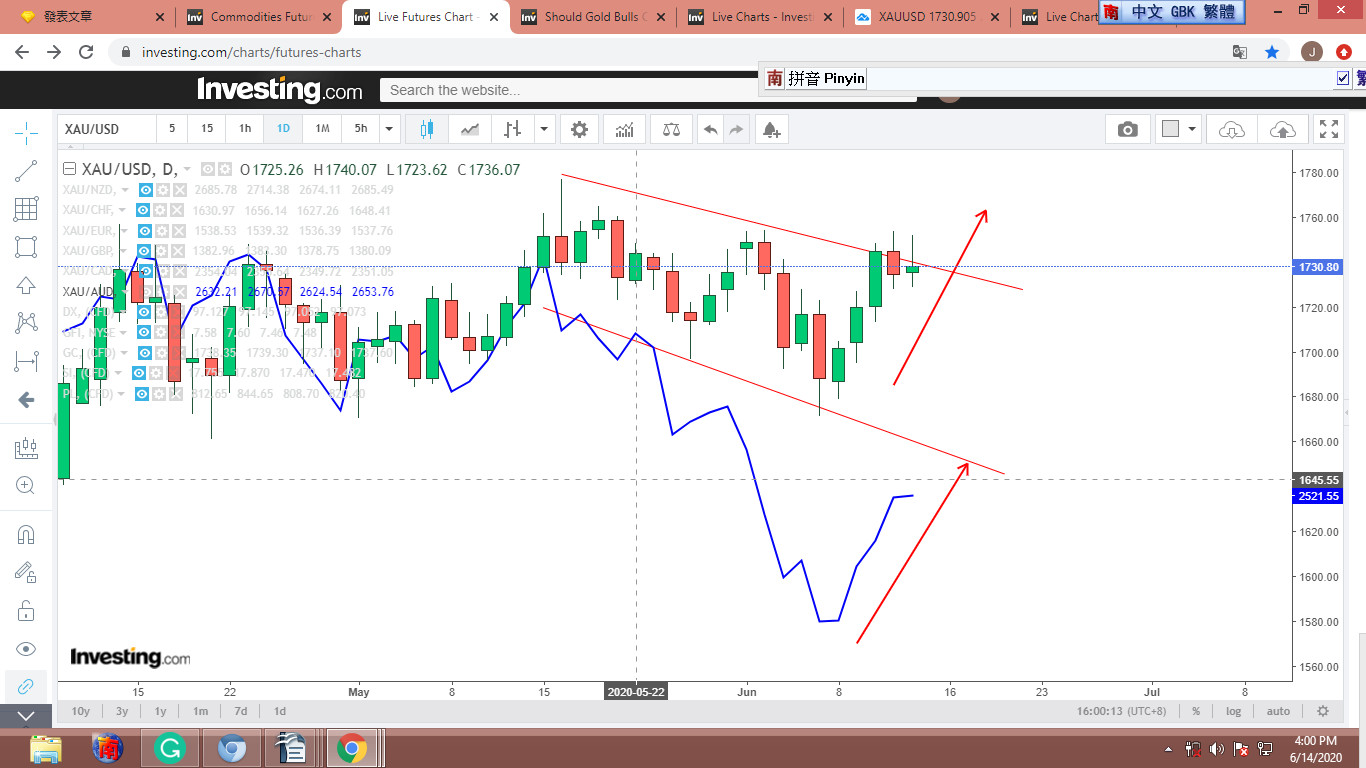This screenshot has width=1366, height=768.
Task: Collapse the XAU/USD legend box
Action: 69,169
